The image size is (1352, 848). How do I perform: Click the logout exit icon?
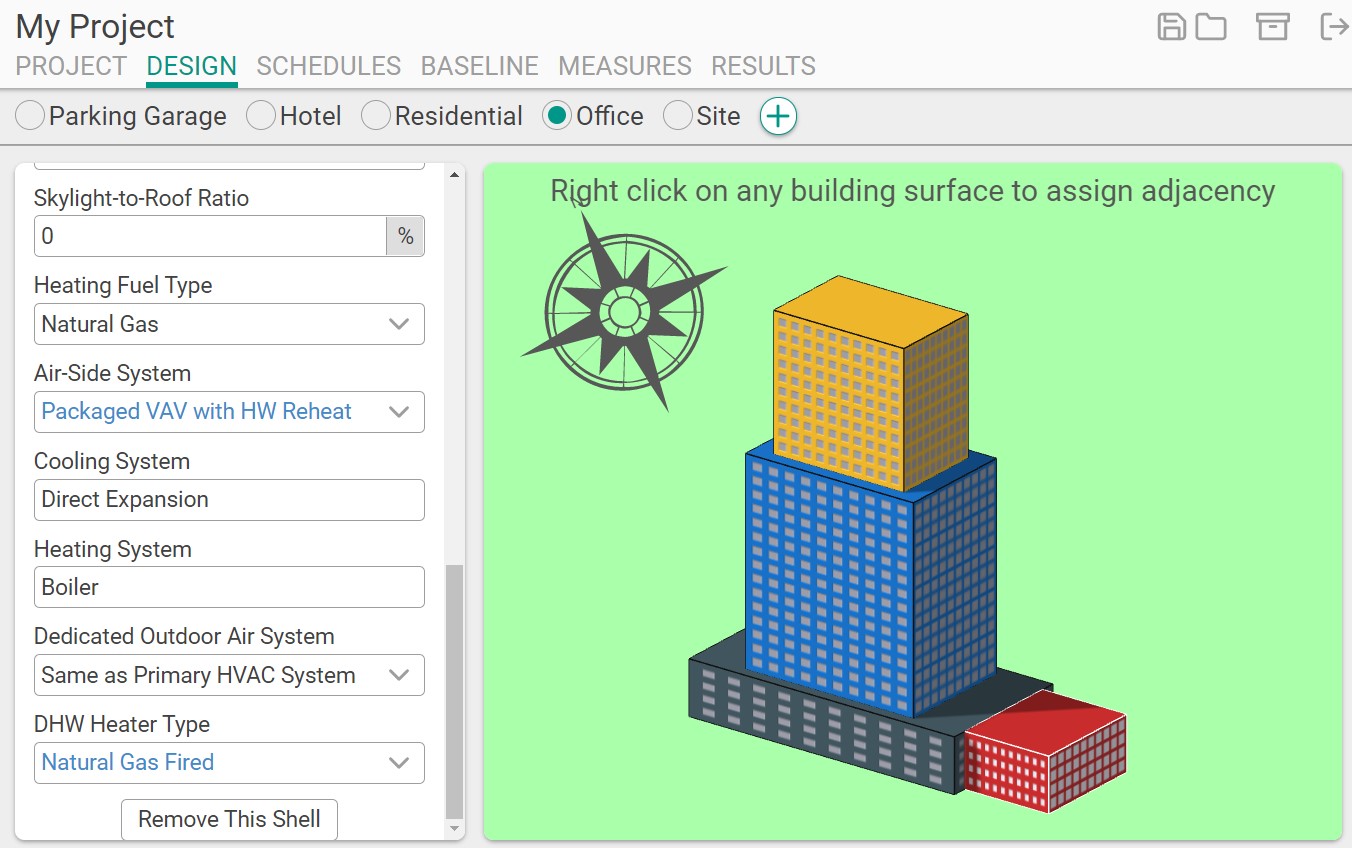click(1333, 27)
